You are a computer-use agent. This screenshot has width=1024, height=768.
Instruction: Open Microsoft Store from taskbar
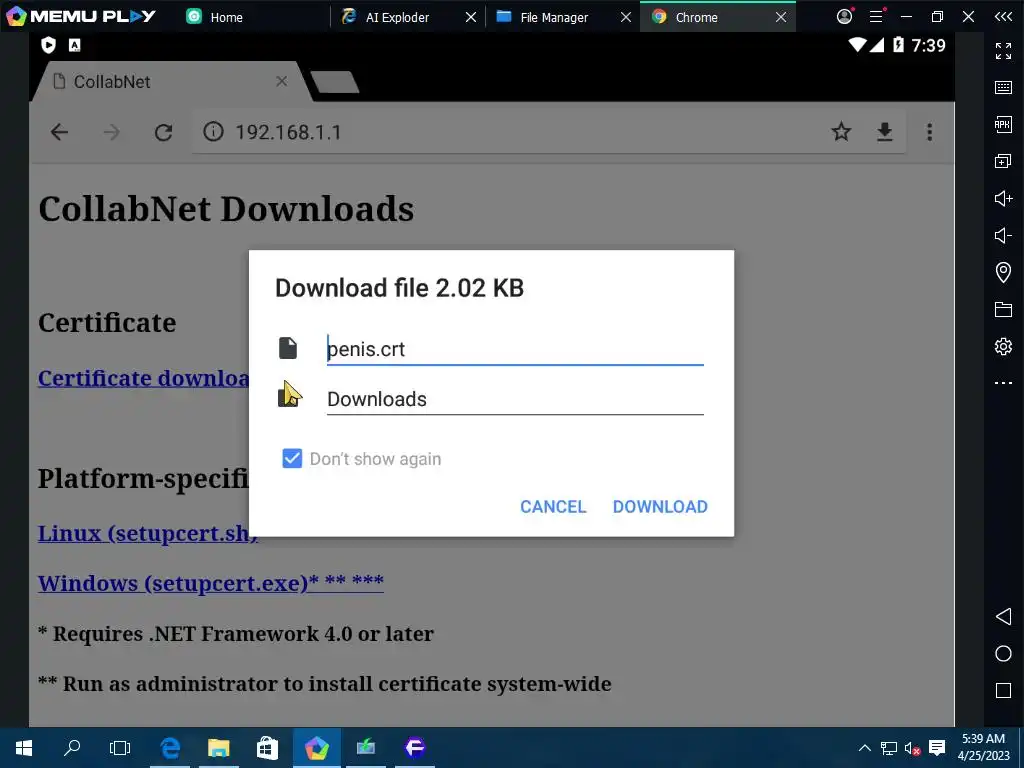pyautogui.click(x=267, y=748)
